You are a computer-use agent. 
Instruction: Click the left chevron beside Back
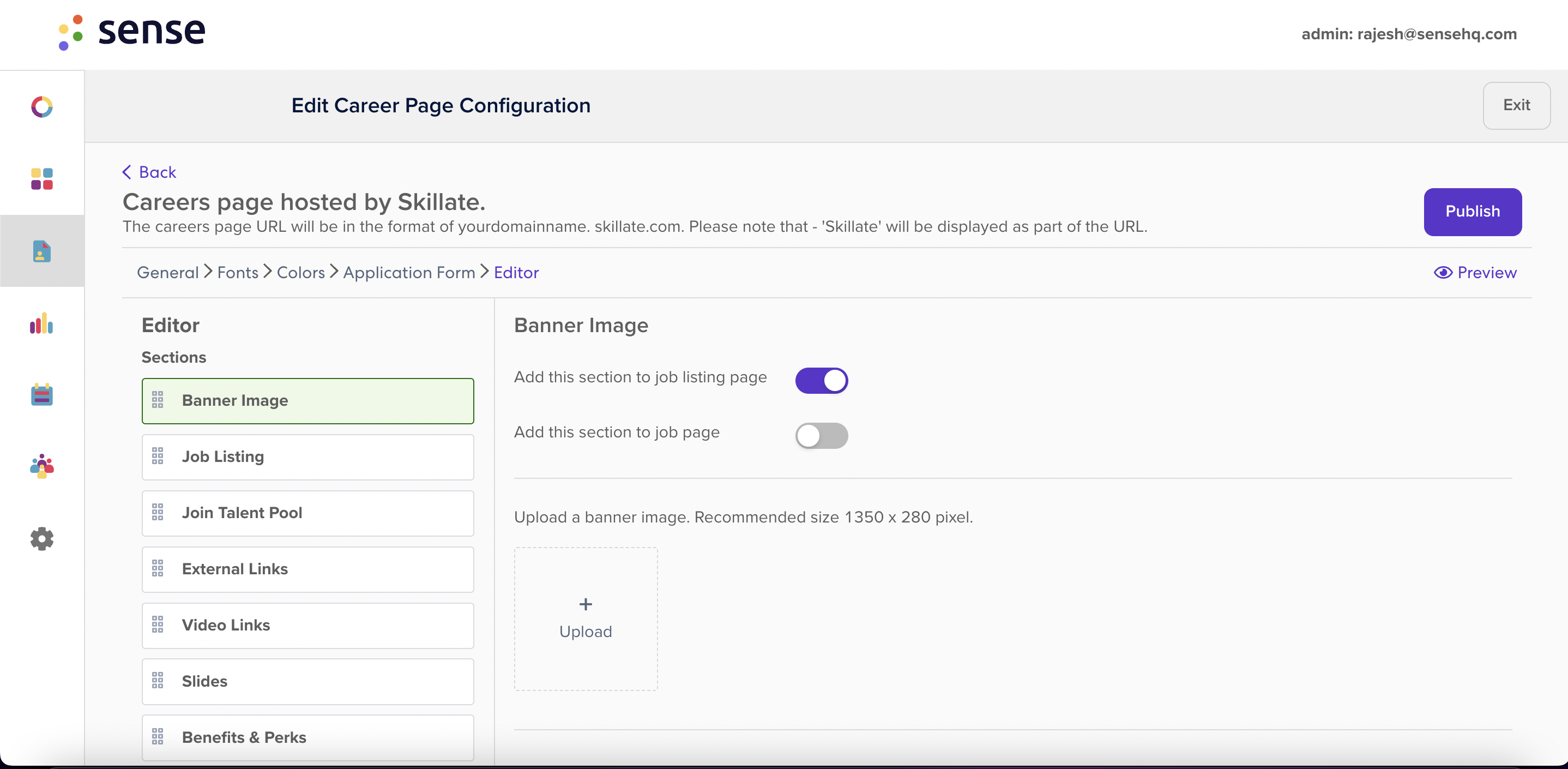pyautogui.click(x=126, y=172)
